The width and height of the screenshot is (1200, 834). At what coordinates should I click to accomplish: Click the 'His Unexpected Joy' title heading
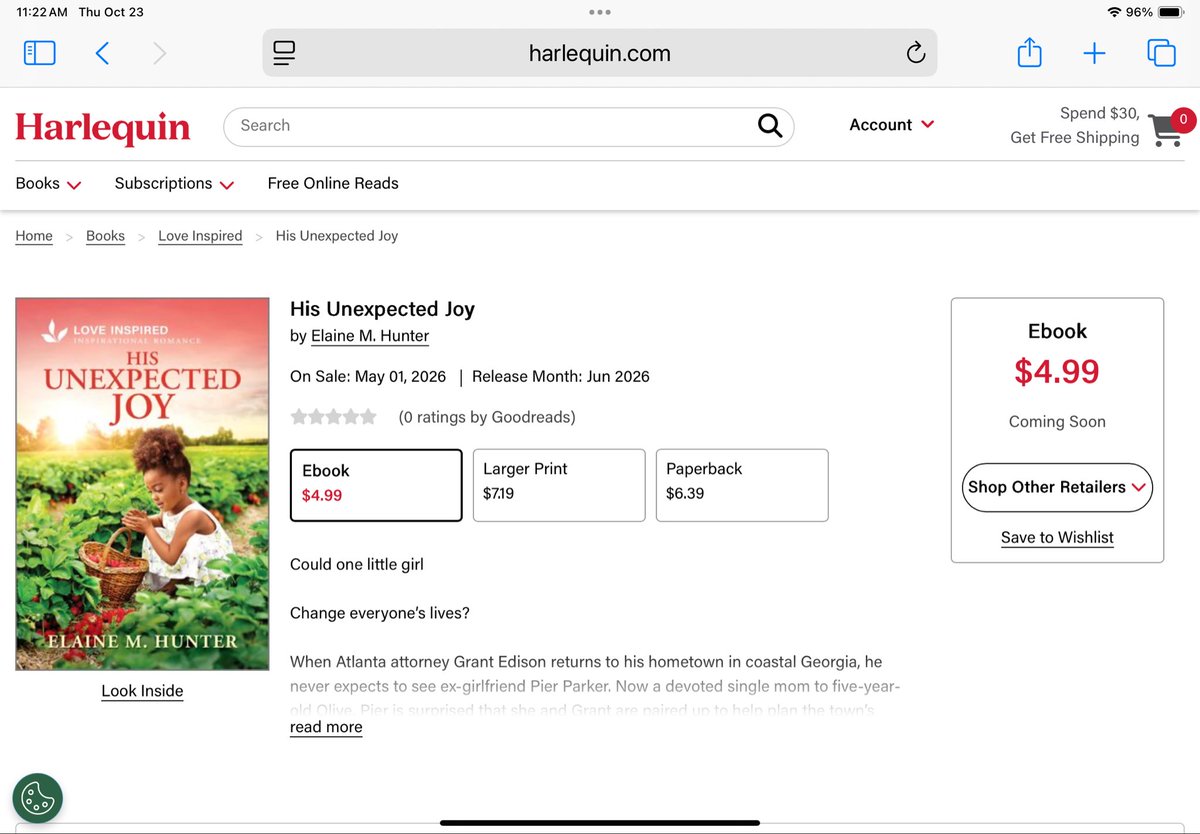(x=382, y=309)
